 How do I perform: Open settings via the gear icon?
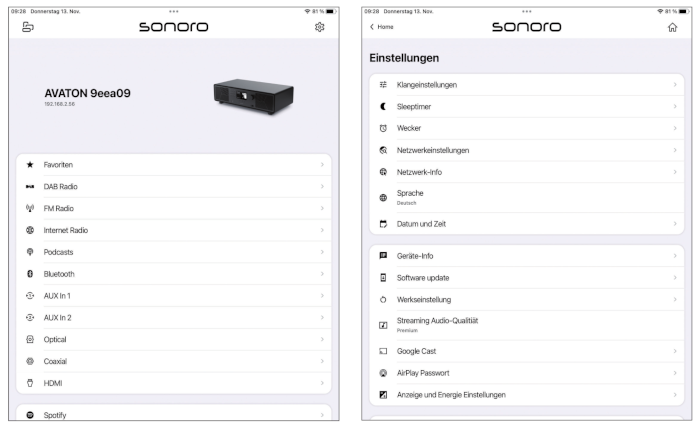pyautogui.click(x=319, y=27)
